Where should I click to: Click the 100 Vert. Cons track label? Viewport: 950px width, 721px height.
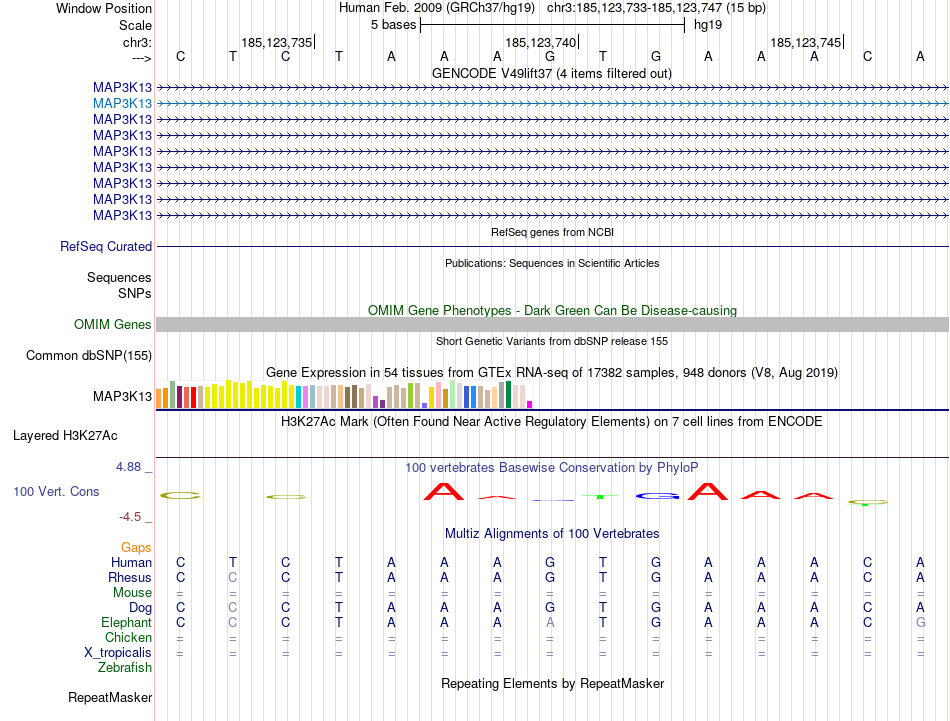click(56, 491)
